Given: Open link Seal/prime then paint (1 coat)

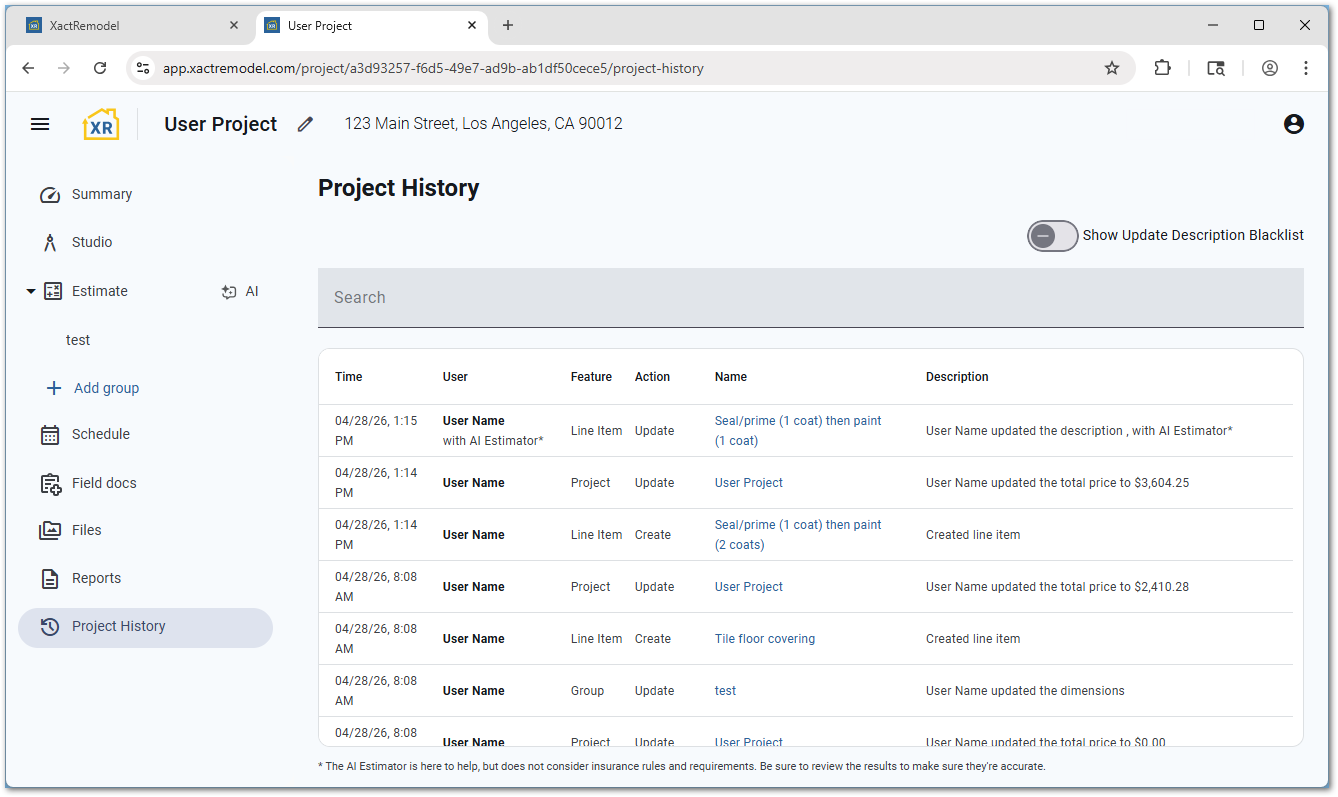Looking at the screenshot, I should coord(798,431).
